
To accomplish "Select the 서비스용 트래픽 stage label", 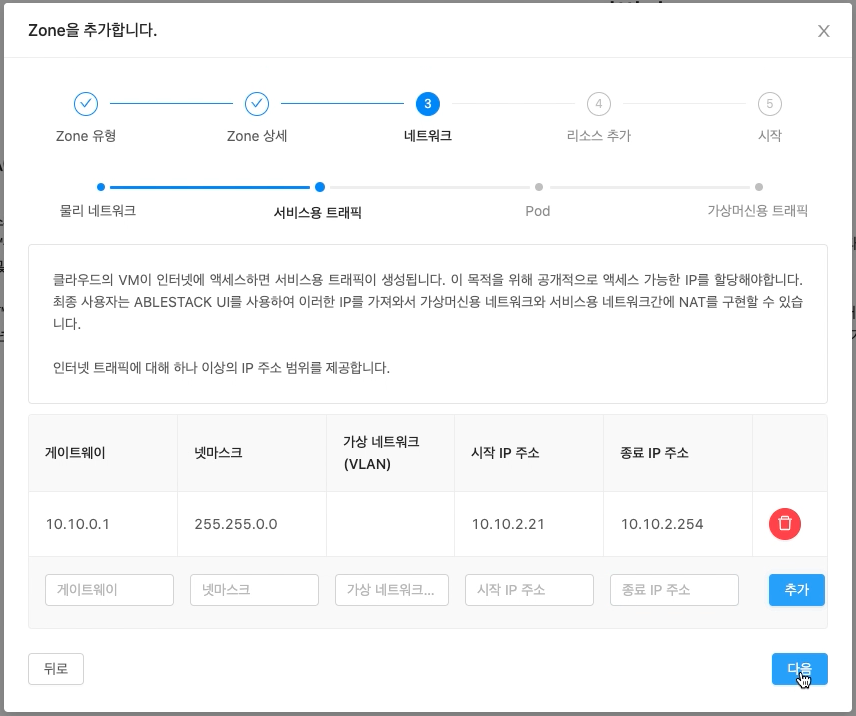I will [x=320, y=211].
